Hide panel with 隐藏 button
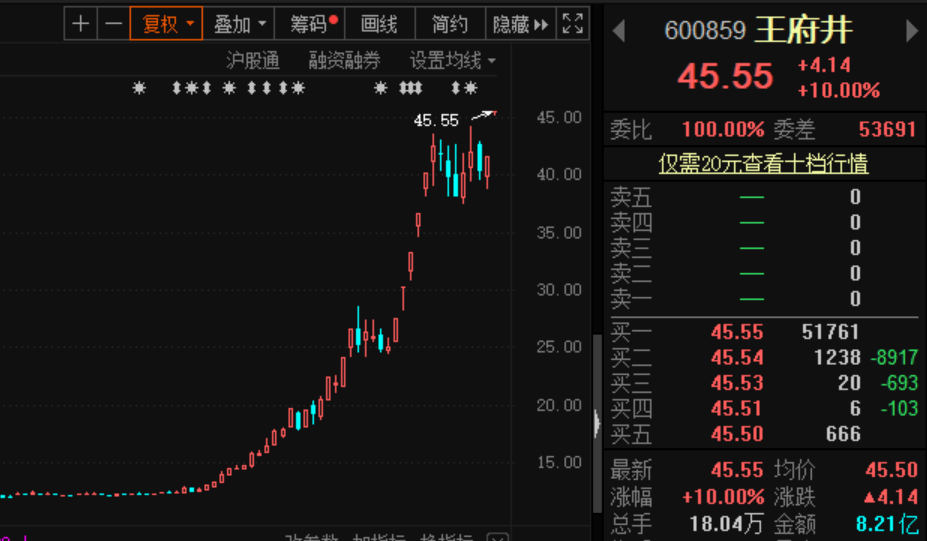Viewport: 927px width, 541px height. pyautogui.click(x=520, y=24)
